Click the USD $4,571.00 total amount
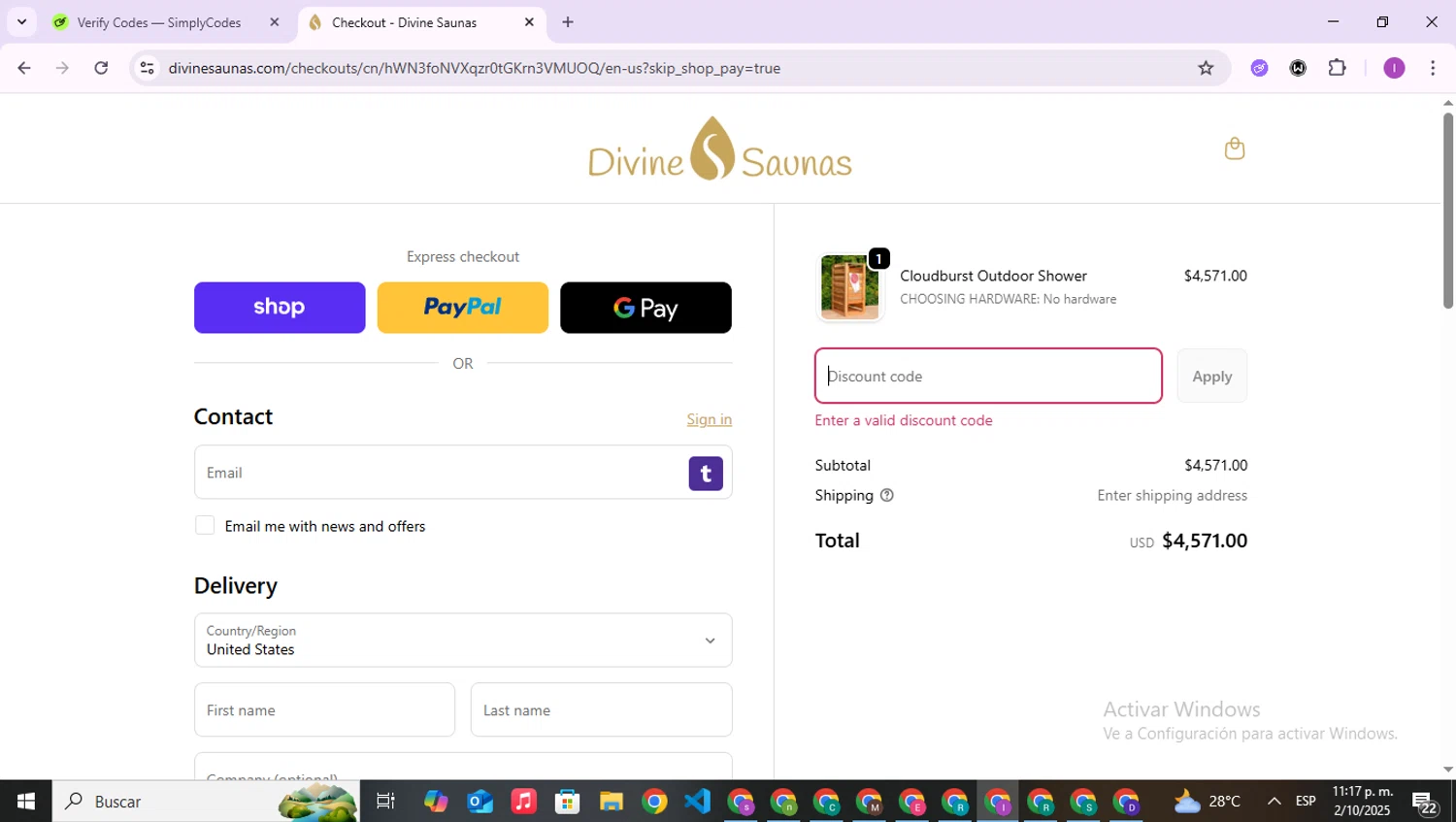The width and height of the screenshot is (1456, 822). coord(1188,541)
